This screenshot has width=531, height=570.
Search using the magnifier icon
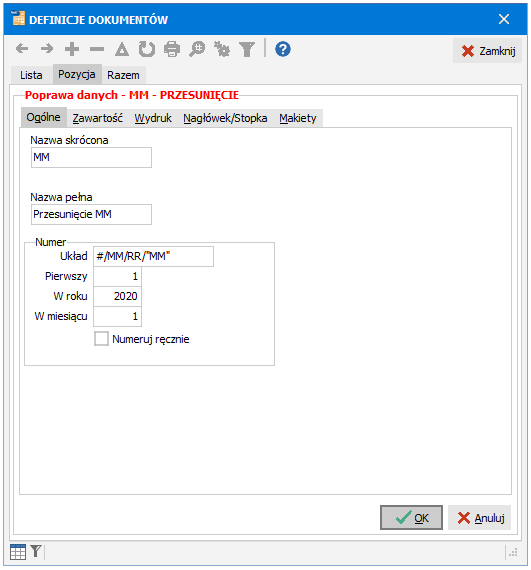197,49
